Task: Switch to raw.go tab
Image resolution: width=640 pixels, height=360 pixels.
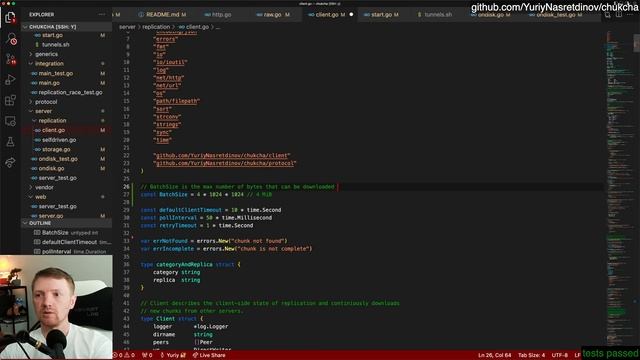Action: tap(273, 15)
